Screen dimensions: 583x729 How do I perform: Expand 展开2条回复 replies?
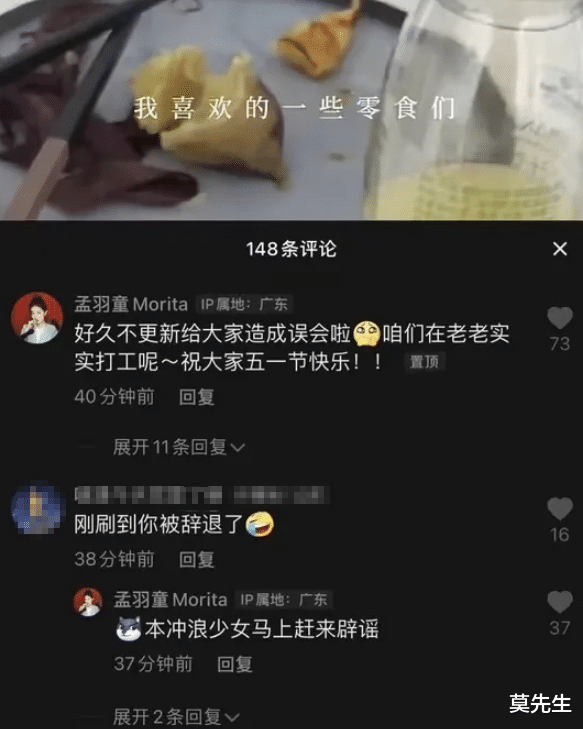pyautogui.click(x=176, y=716)
